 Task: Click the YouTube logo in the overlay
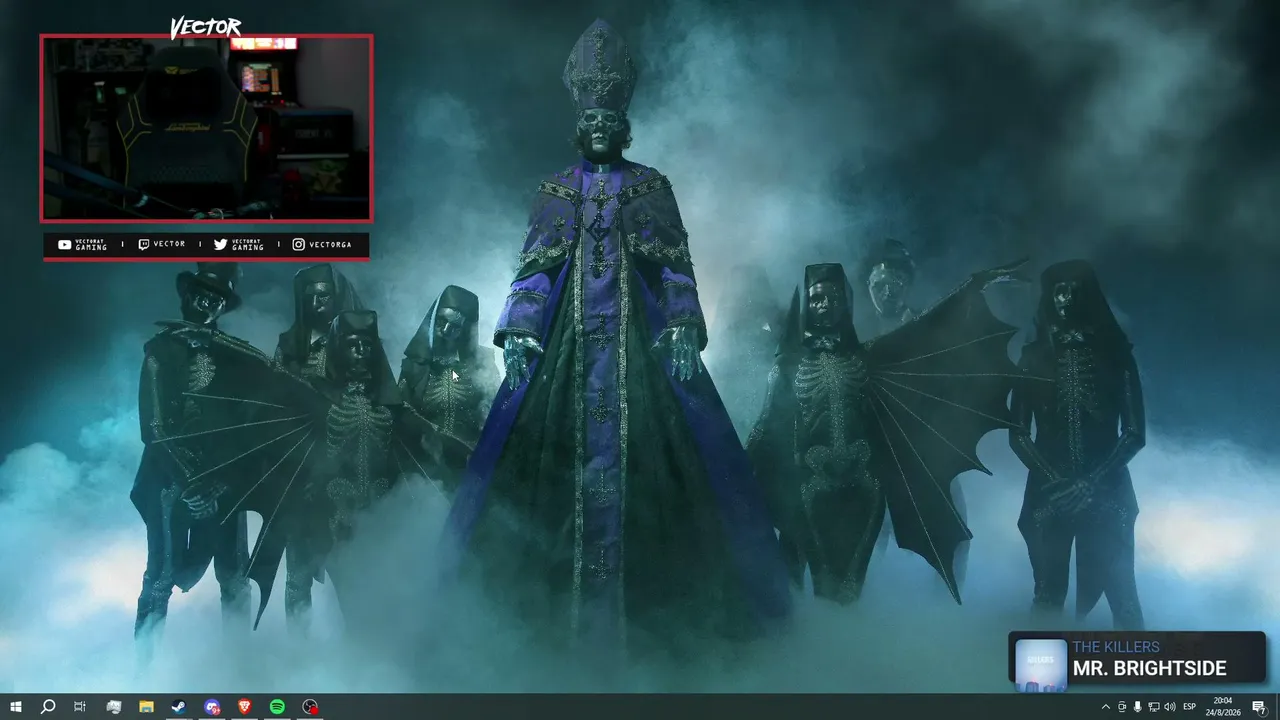65,245
